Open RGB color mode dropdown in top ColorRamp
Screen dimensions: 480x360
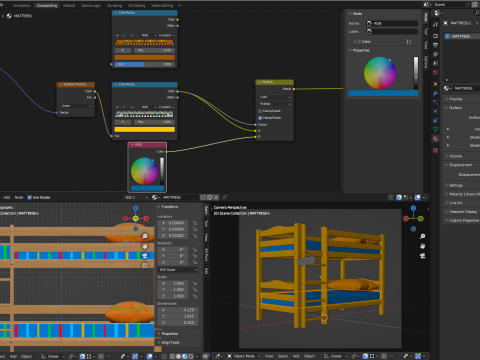tap(147, 35)
